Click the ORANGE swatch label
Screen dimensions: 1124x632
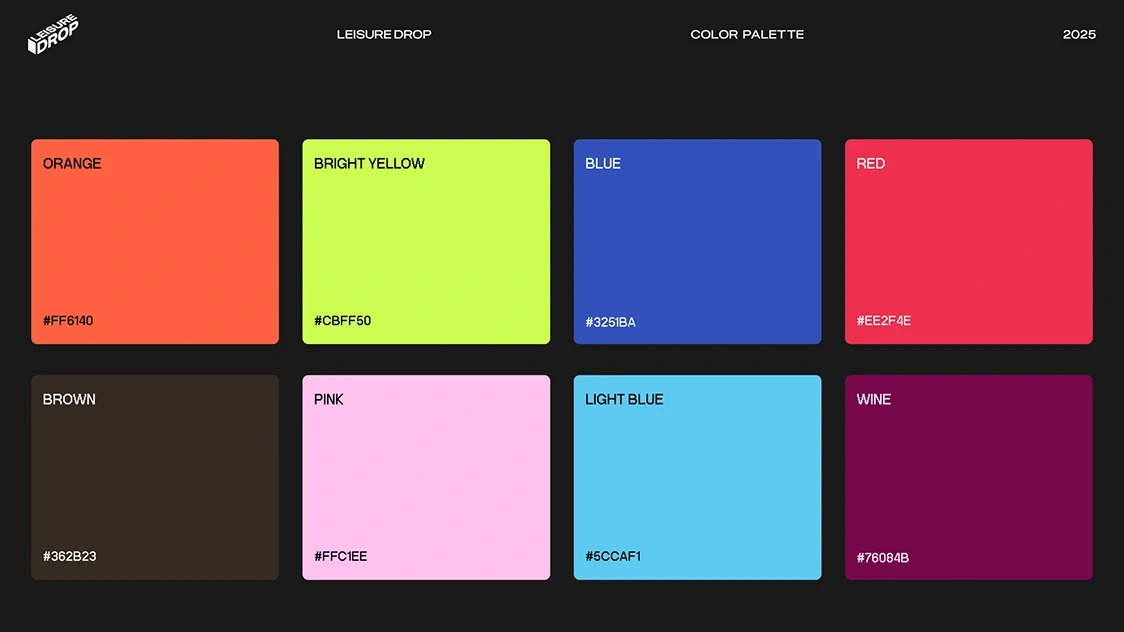coord(72,163)
